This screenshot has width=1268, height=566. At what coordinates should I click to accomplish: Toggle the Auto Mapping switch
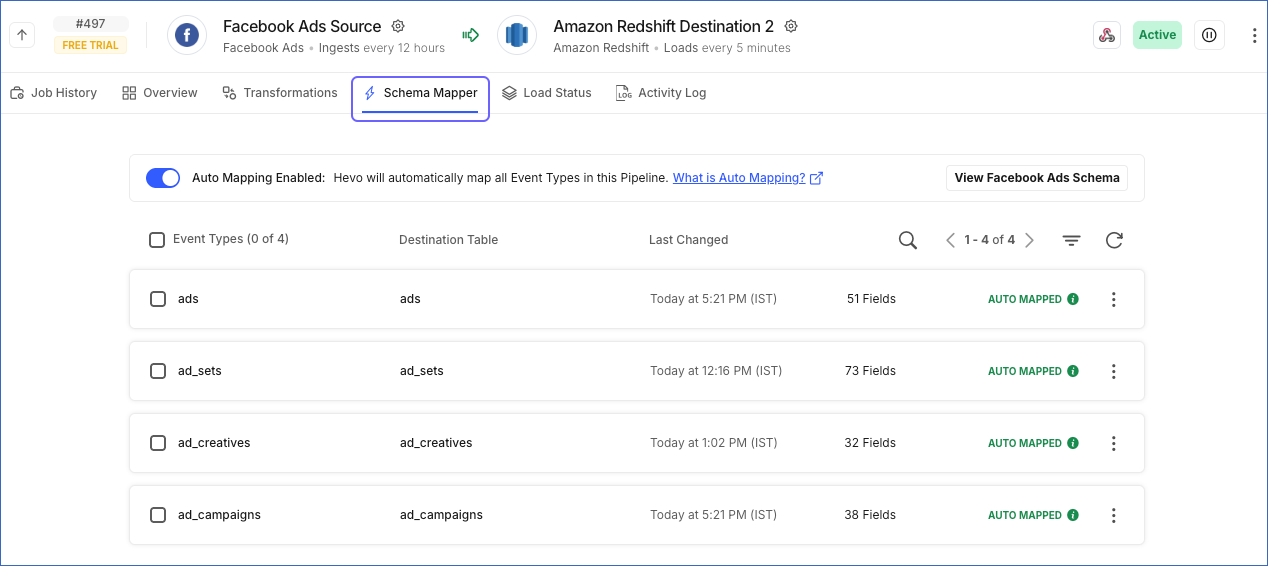[163, 178]
